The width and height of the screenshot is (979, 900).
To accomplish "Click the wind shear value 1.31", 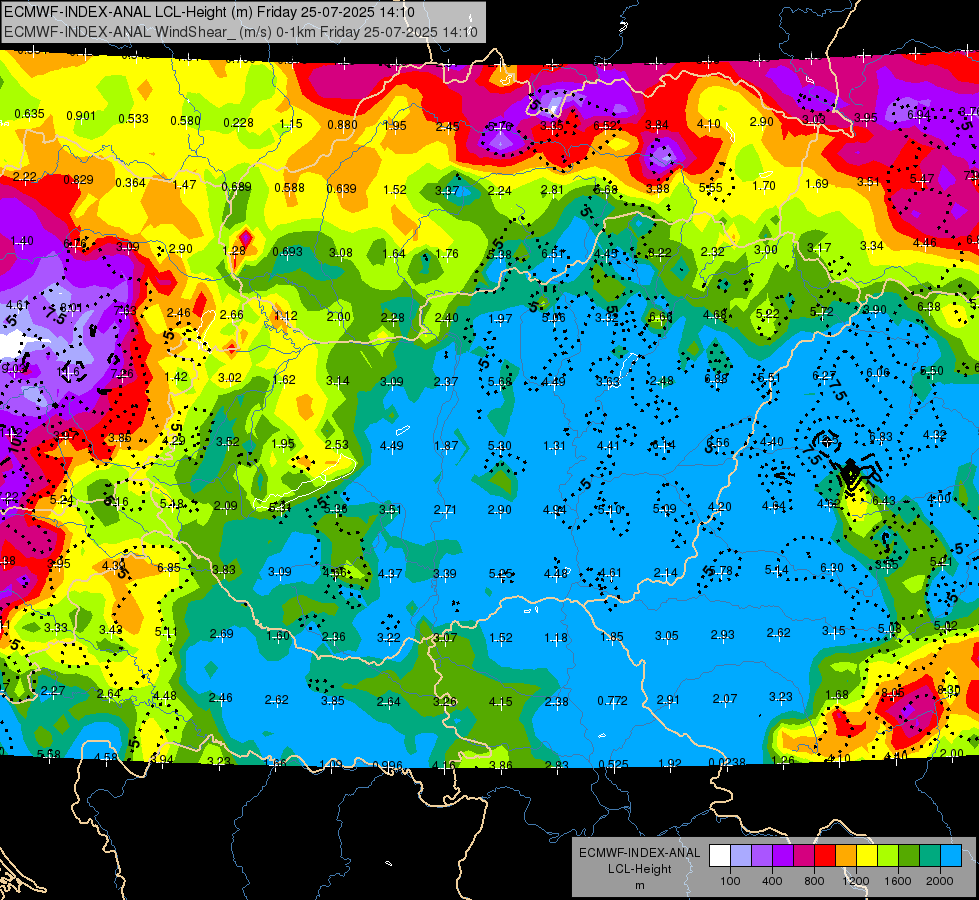I will pos(554,445).
